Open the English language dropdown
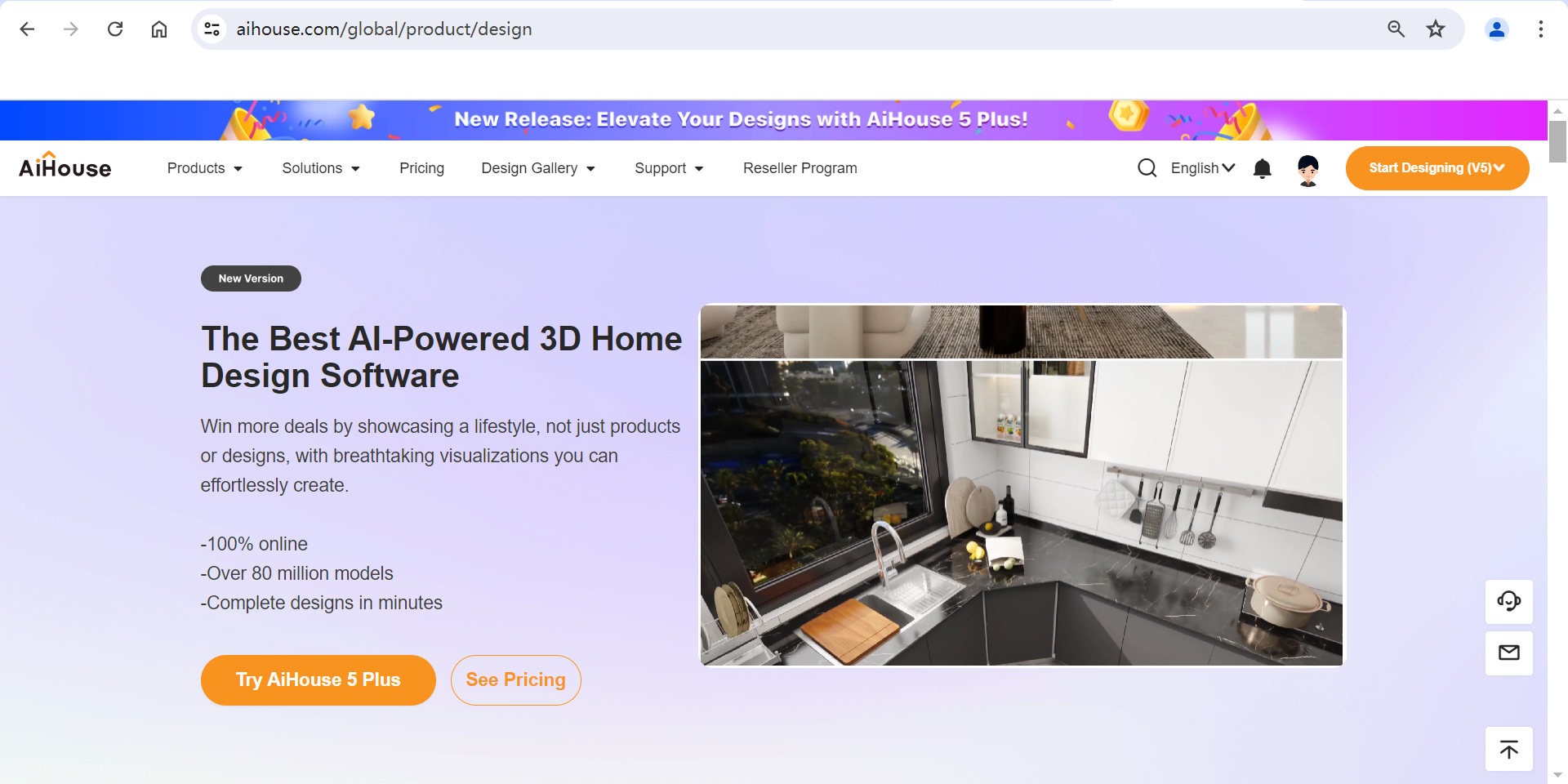1568x784 pixels. [1202, 168]
